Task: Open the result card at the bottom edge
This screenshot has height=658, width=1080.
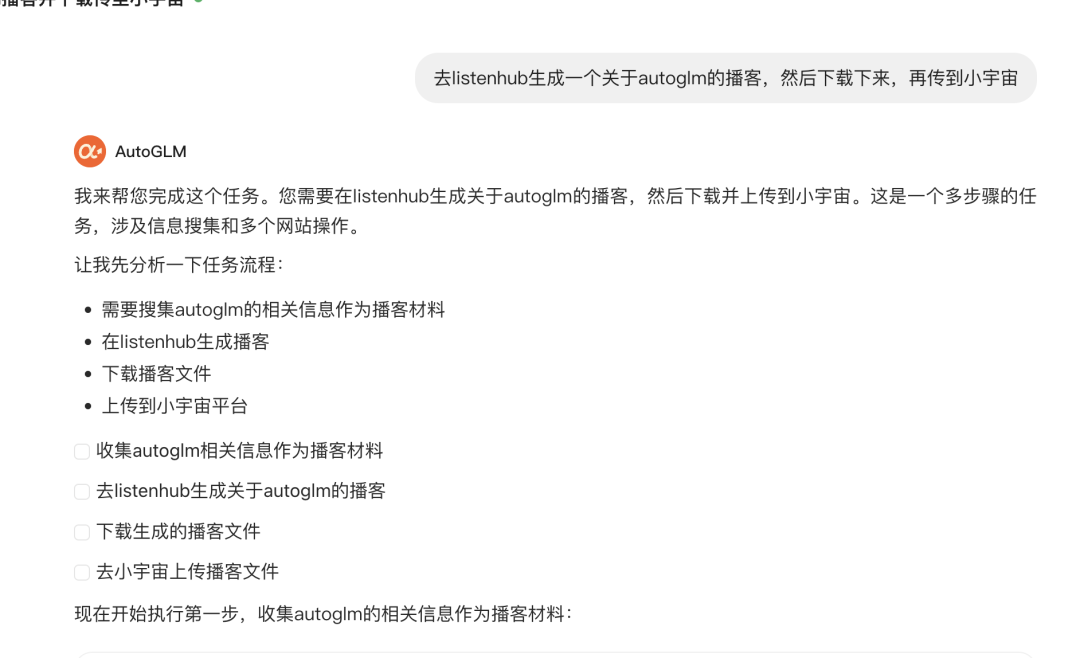Action: click(555, 655)
